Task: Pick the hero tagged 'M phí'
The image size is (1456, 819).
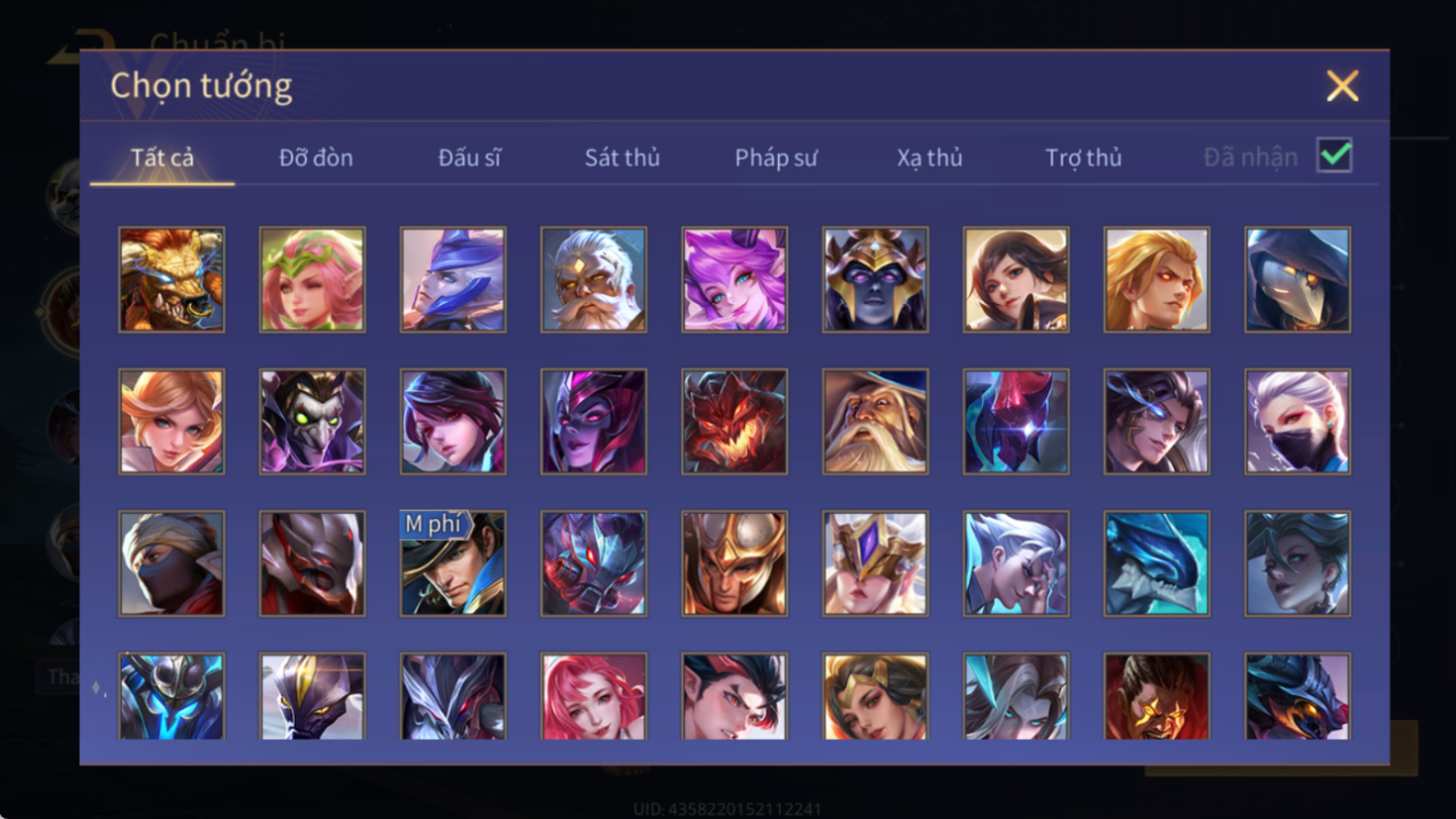Action: coord(452,563)
